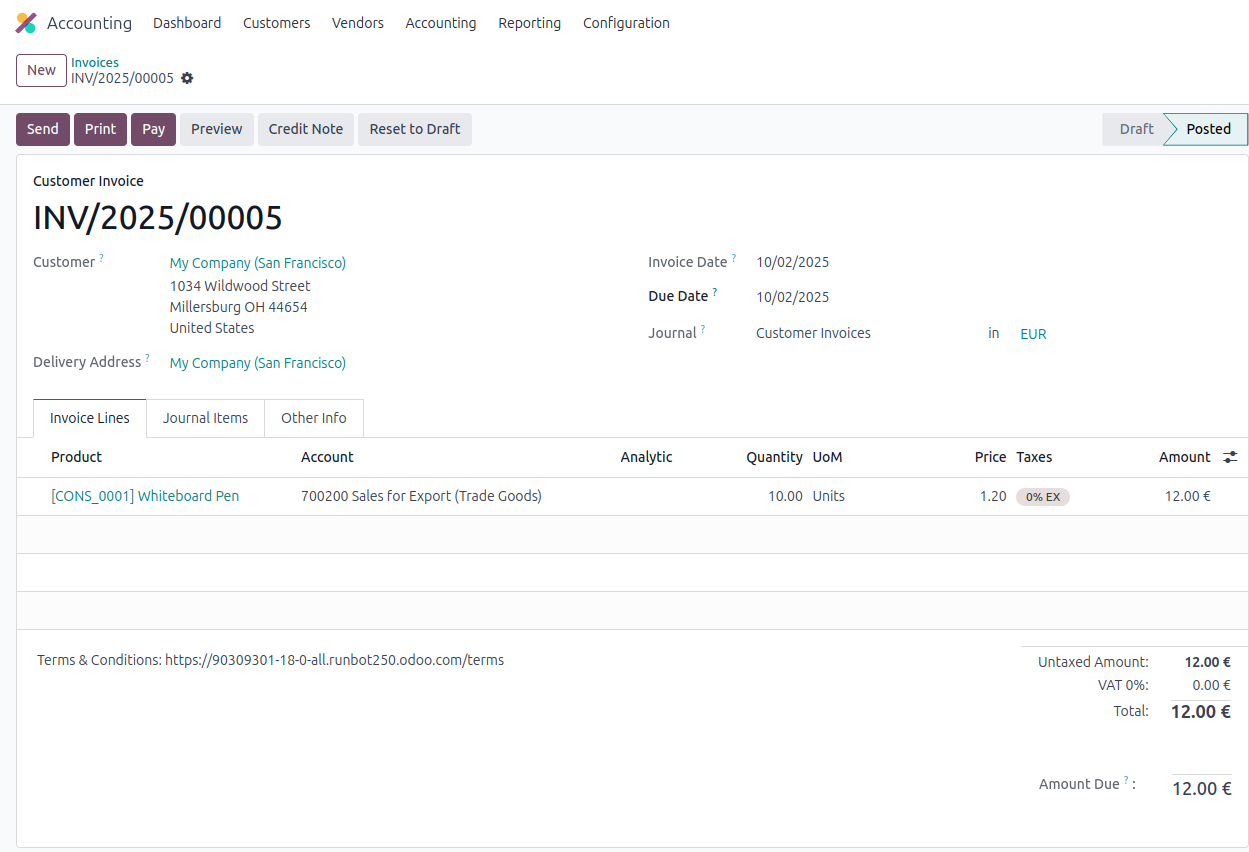1249x852 pixels.
Task: Click the Total value 12.00 €
Action: pyautogui.click(x=1201, y=712)
